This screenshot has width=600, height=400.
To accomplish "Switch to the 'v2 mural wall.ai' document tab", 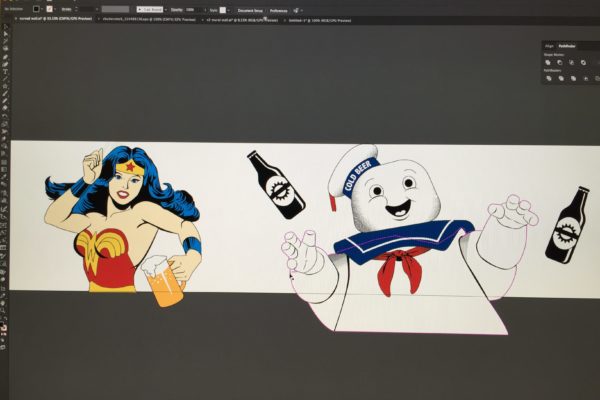I will pyautogui.click(x=242, y=20).
